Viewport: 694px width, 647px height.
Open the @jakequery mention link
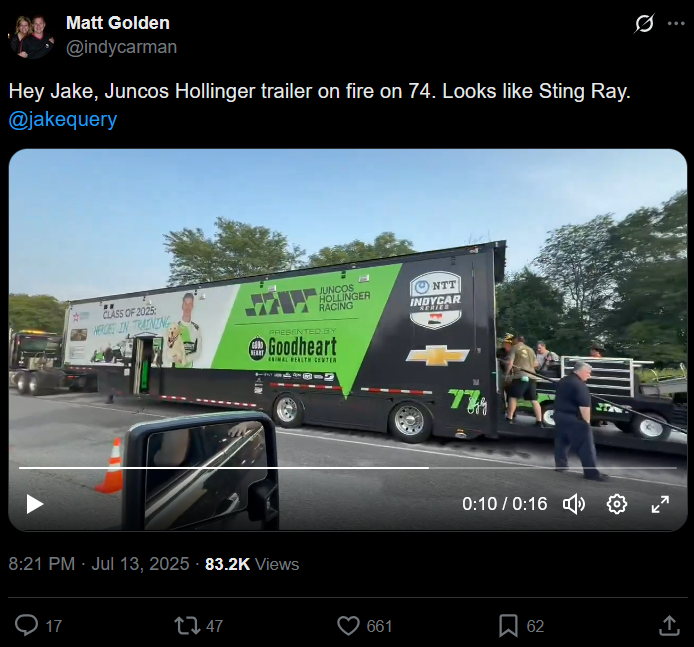(63, 119)
